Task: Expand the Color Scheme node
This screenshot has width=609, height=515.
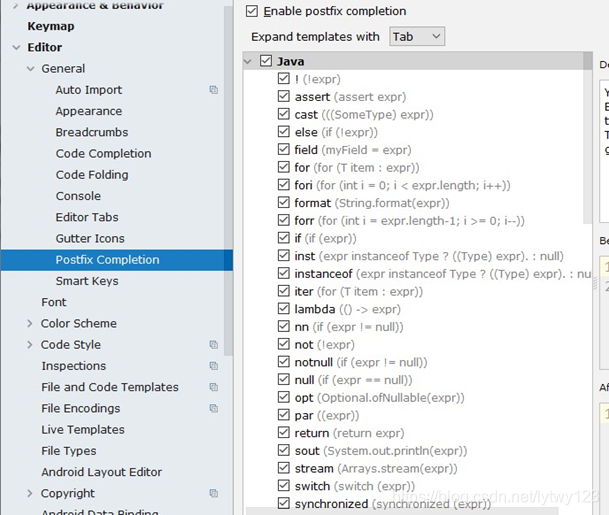Action: (30, 323)
